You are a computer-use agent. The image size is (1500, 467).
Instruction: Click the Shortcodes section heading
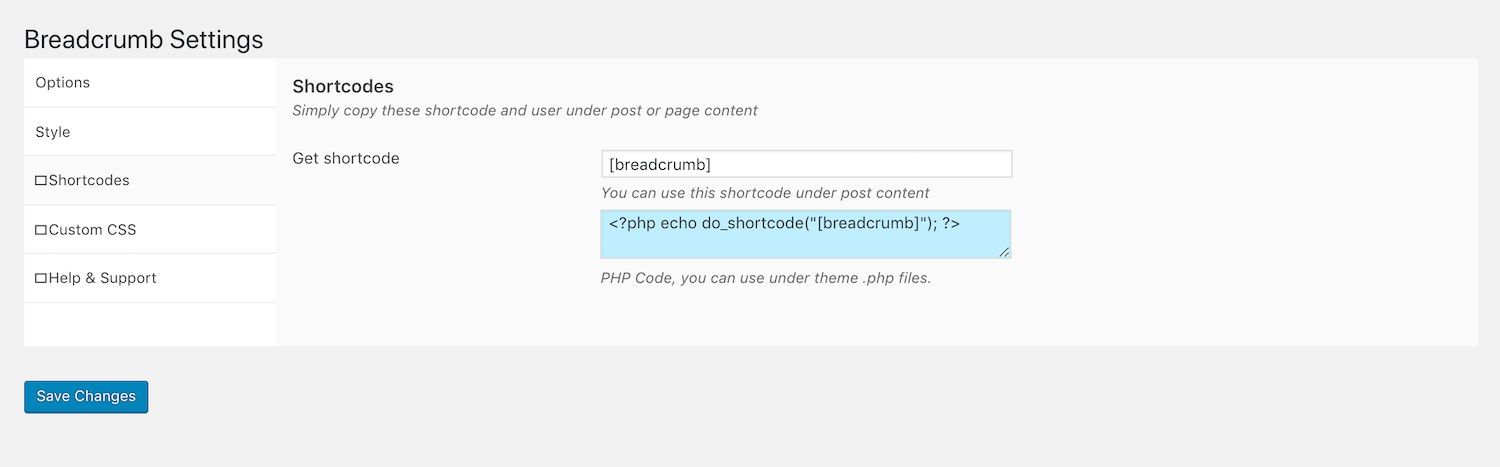[343, 86]
